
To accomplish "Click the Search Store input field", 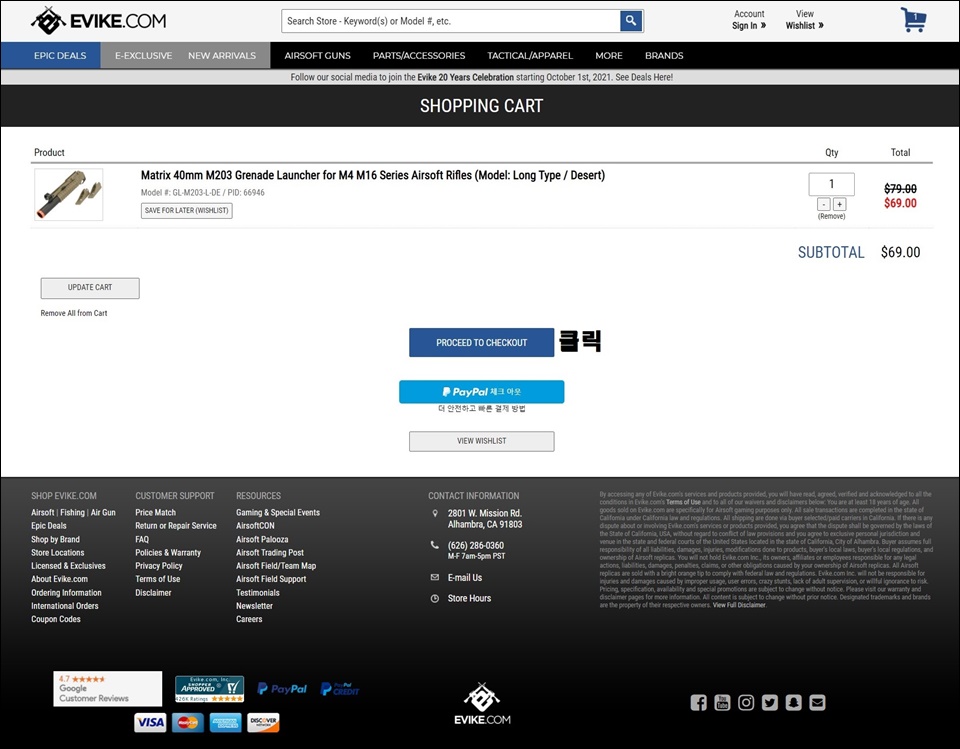I will tap(451, 21).
